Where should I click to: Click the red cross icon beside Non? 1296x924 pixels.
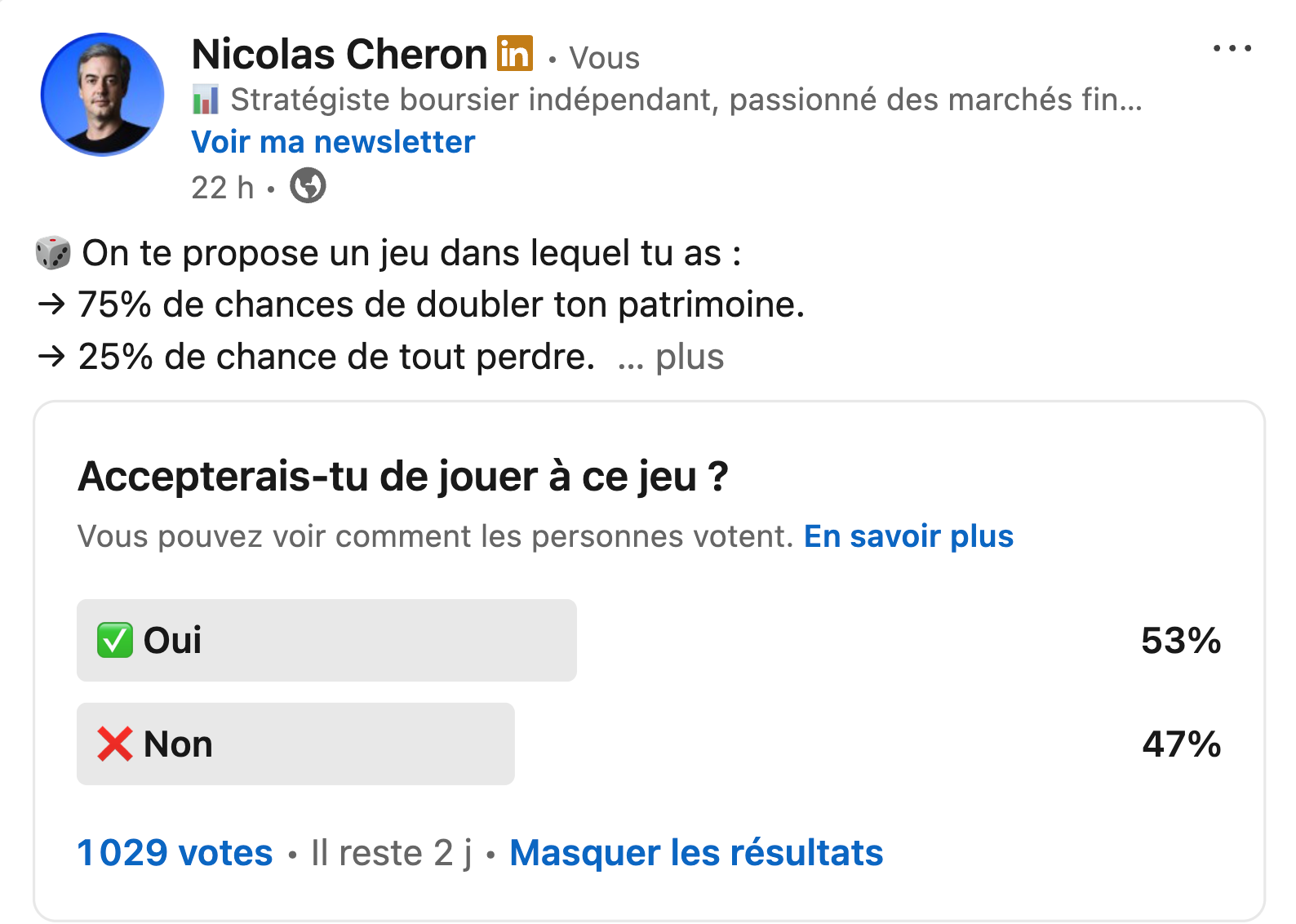(115, 744)
